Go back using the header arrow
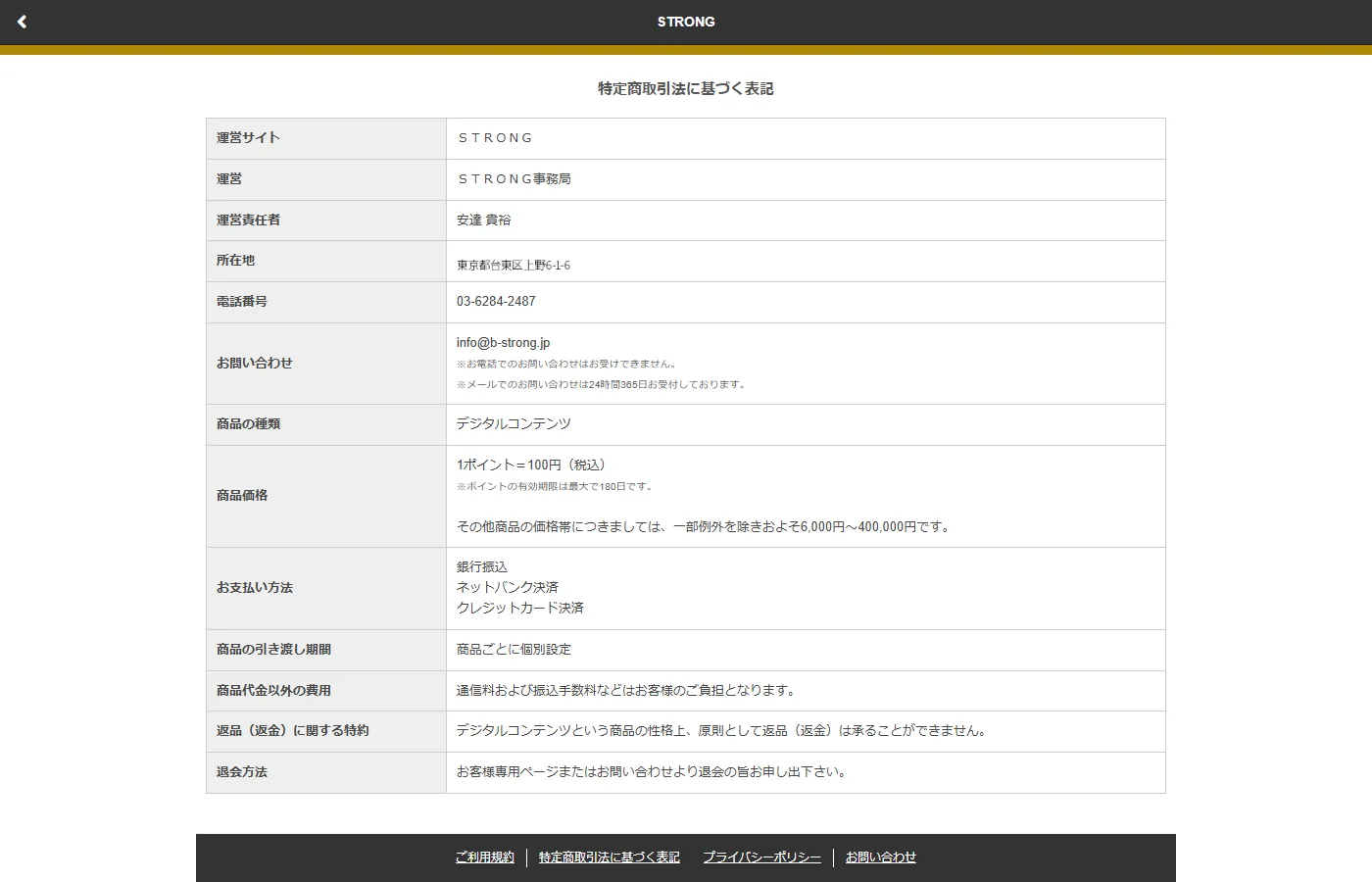1372x882 pixels. pos(22,22)
